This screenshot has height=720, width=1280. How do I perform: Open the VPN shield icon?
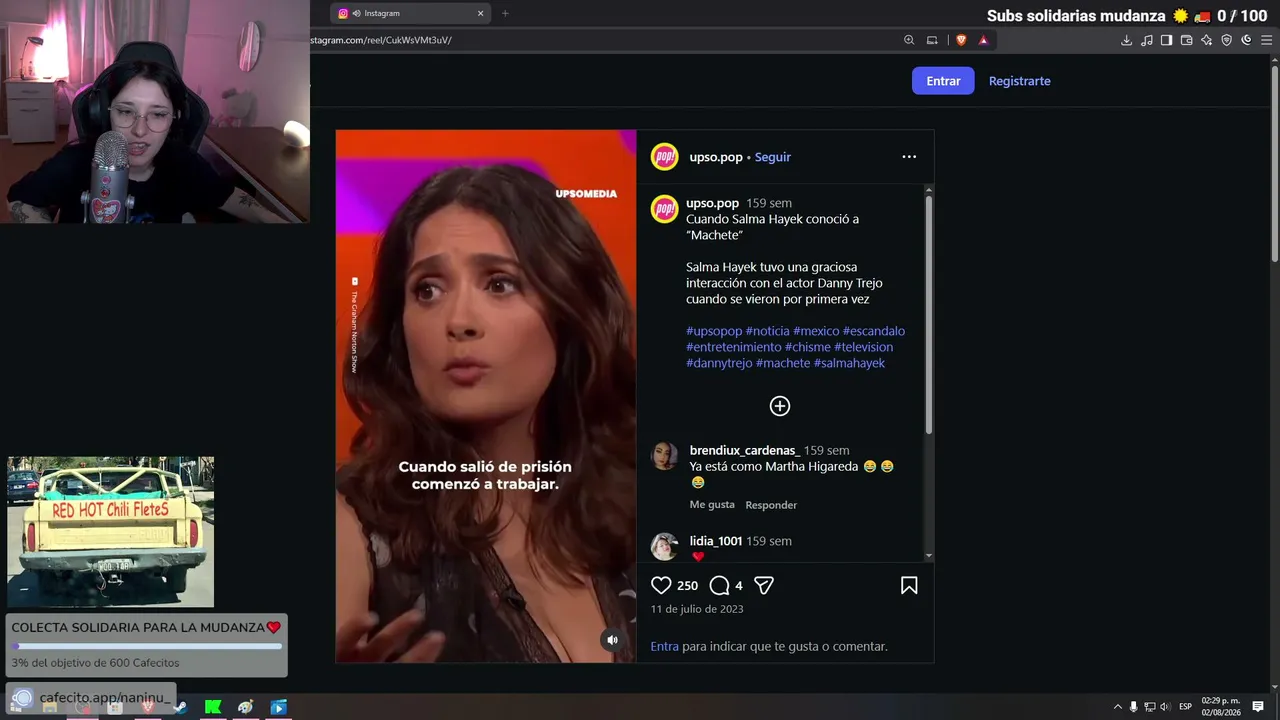coord(1227,40)
